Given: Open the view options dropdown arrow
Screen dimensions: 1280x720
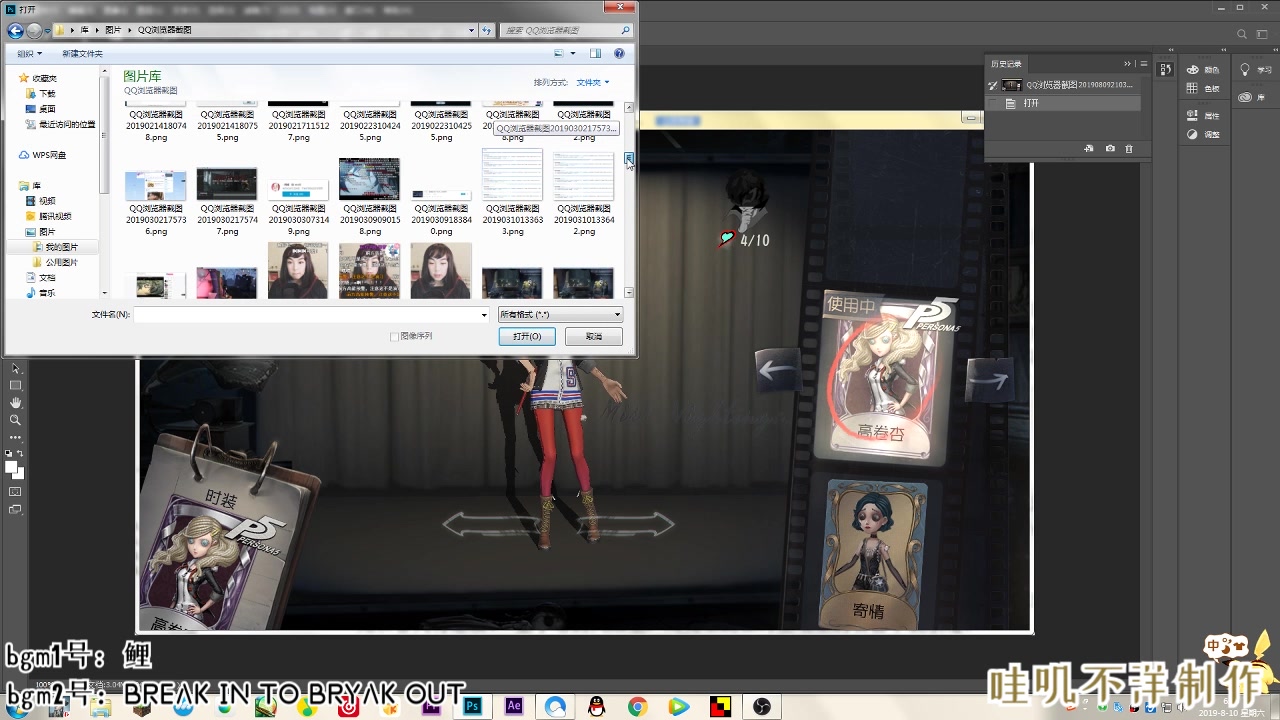Looking at the screenshot, I should point(573,53).
